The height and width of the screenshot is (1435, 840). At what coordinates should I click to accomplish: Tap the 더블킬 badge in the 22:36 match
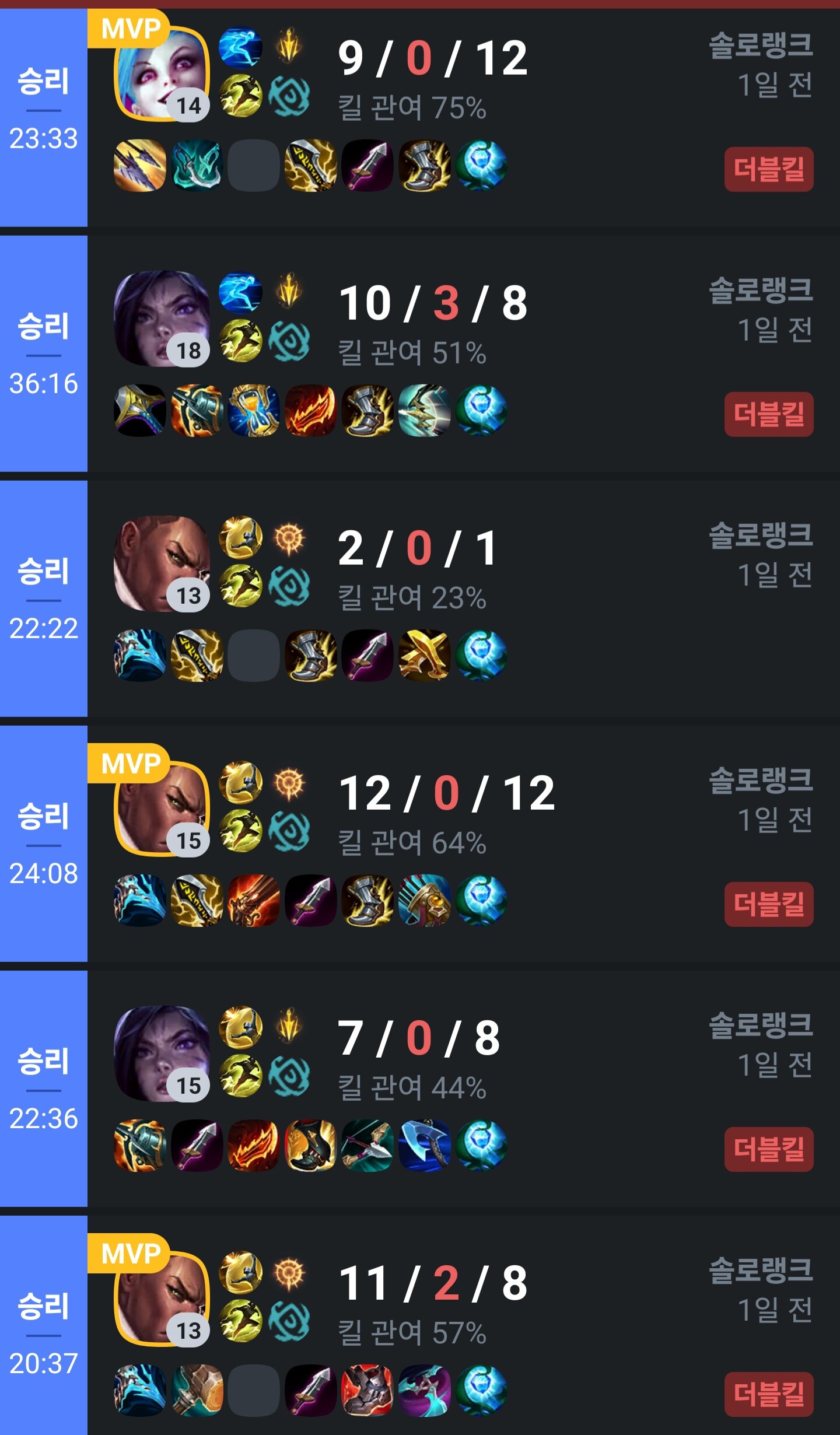coord(769,1149)
